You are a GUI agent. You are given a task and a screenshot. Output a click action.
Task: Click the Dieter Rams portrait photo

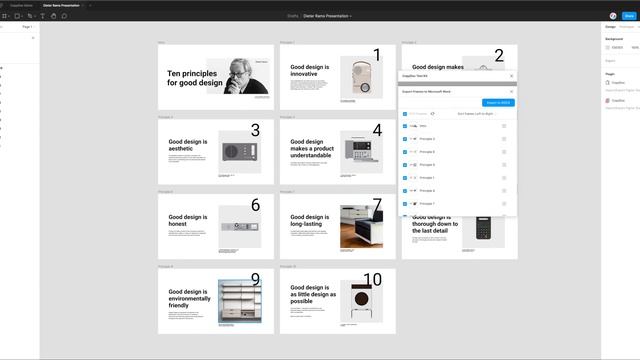(238, 76)
